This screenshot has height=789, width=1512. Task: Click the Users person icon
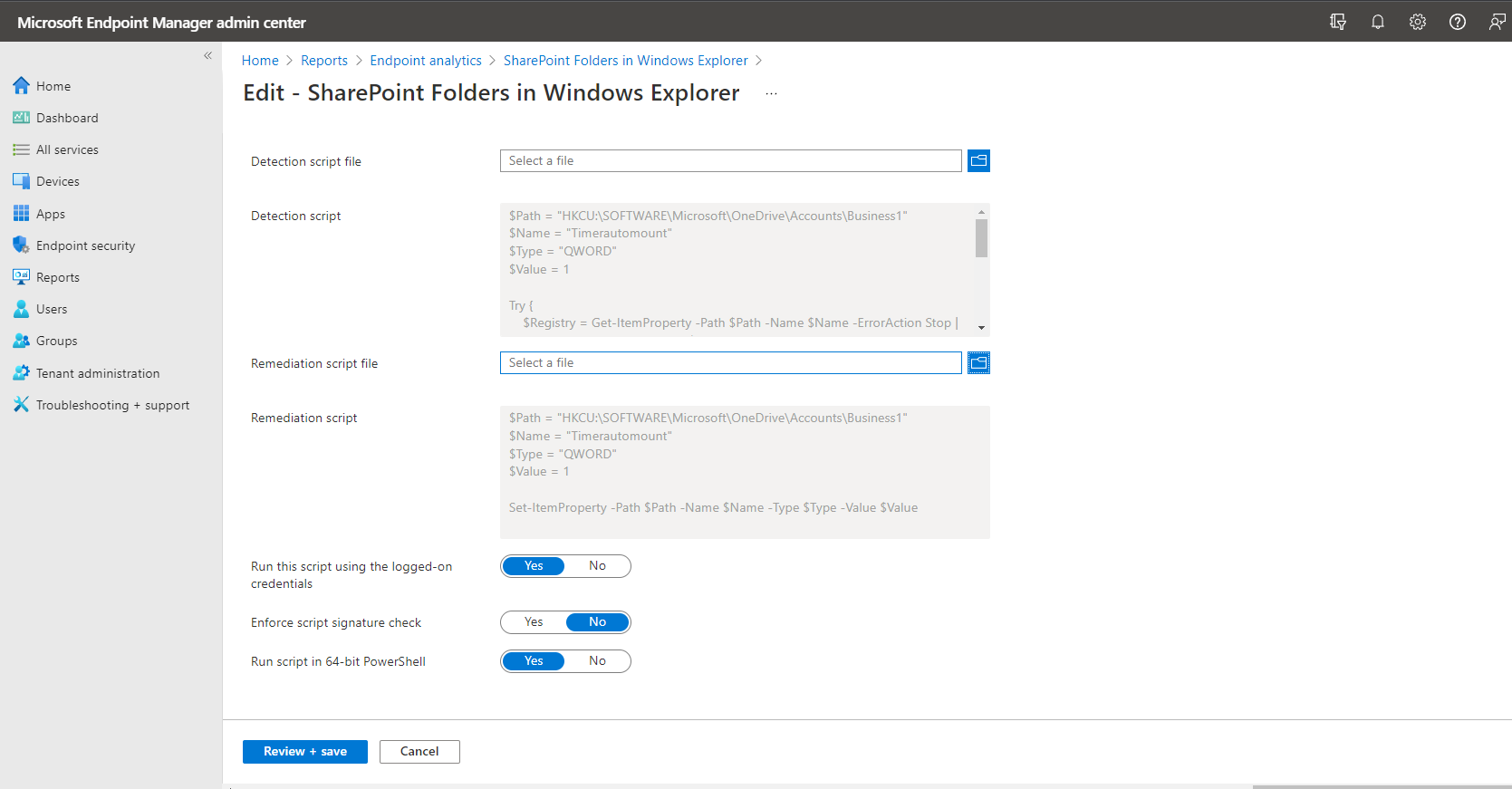click(x=22, y=309)
